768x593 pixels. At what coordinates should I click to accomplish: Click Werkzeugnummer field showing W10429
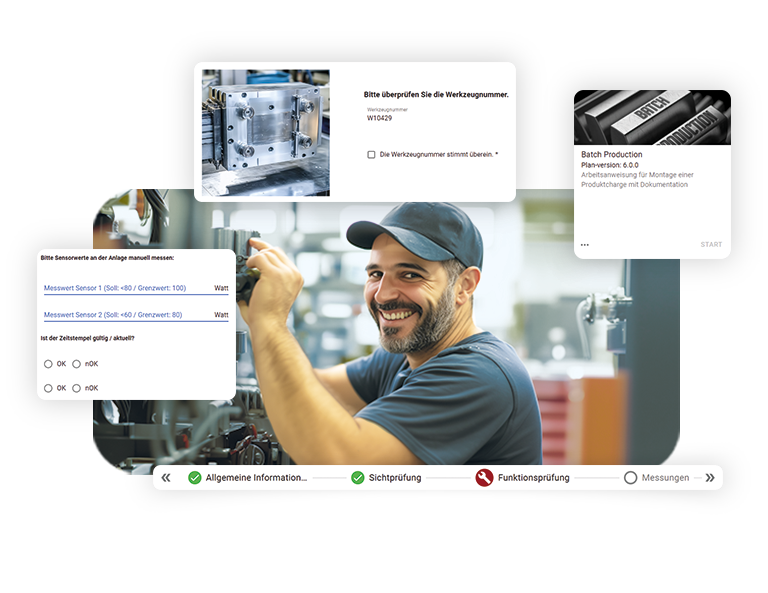(387, 115)
